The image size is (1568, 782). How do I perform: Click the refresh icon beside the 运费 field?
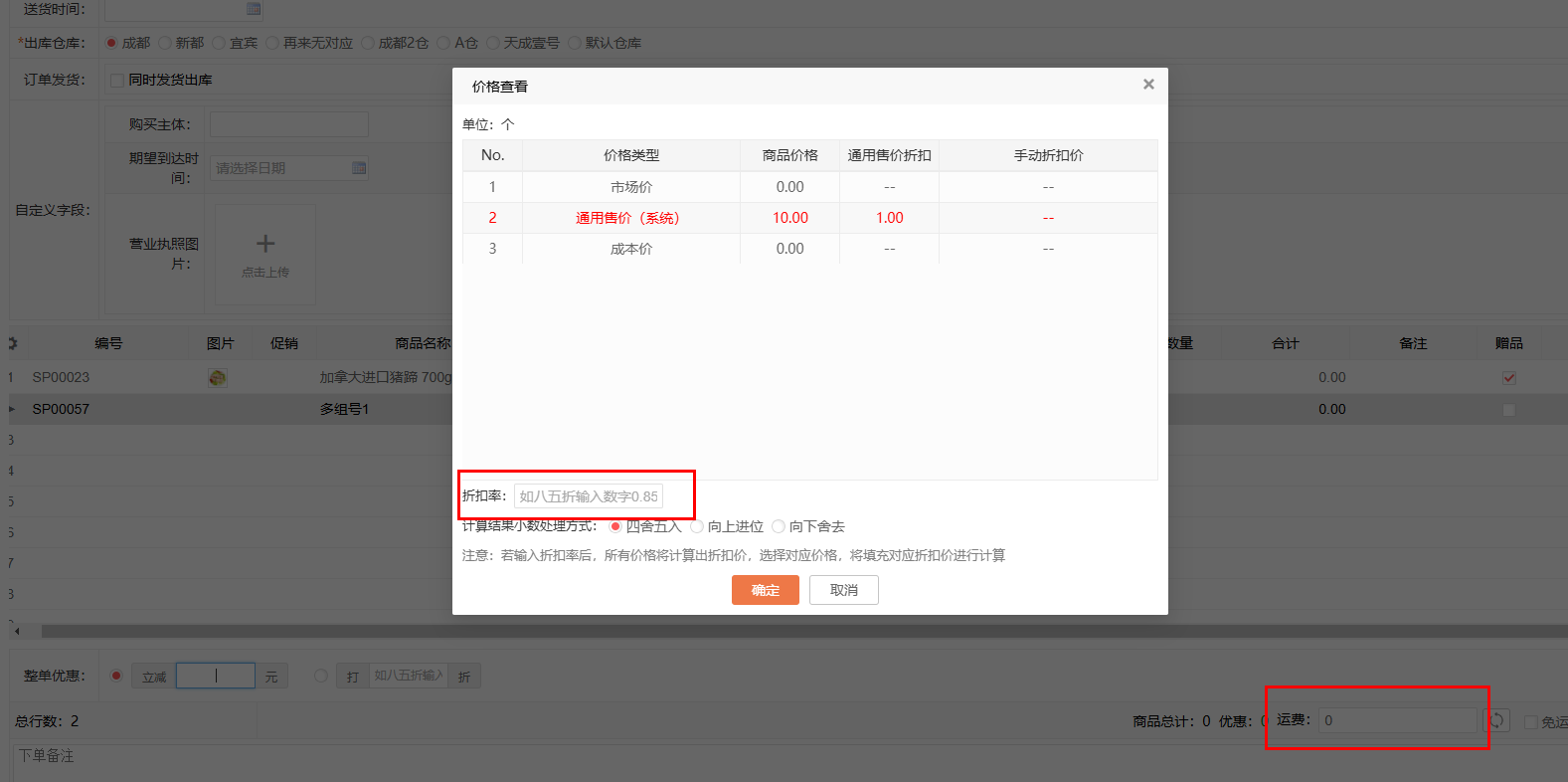click(1496, 720)
